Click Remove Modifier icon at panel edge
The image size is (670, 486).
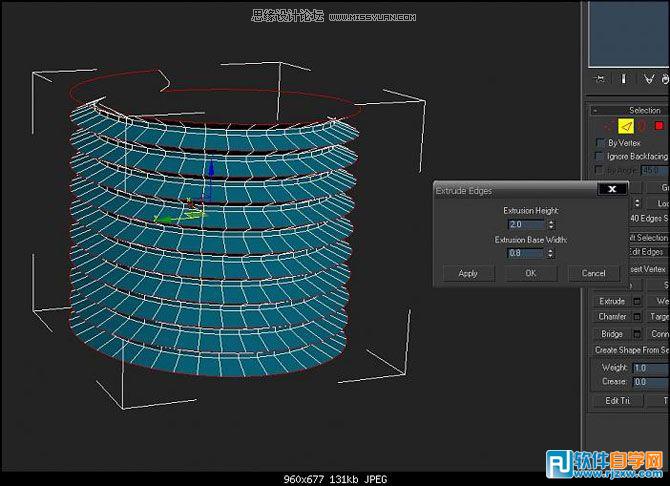click(x=666, y=79)
